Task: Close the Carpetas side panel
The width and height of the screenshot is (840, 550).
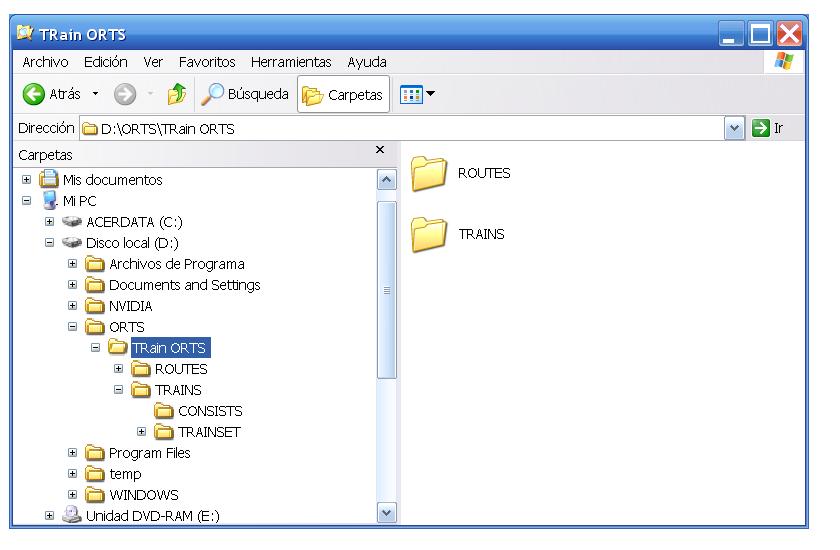Action: click(x=379, y=150)
